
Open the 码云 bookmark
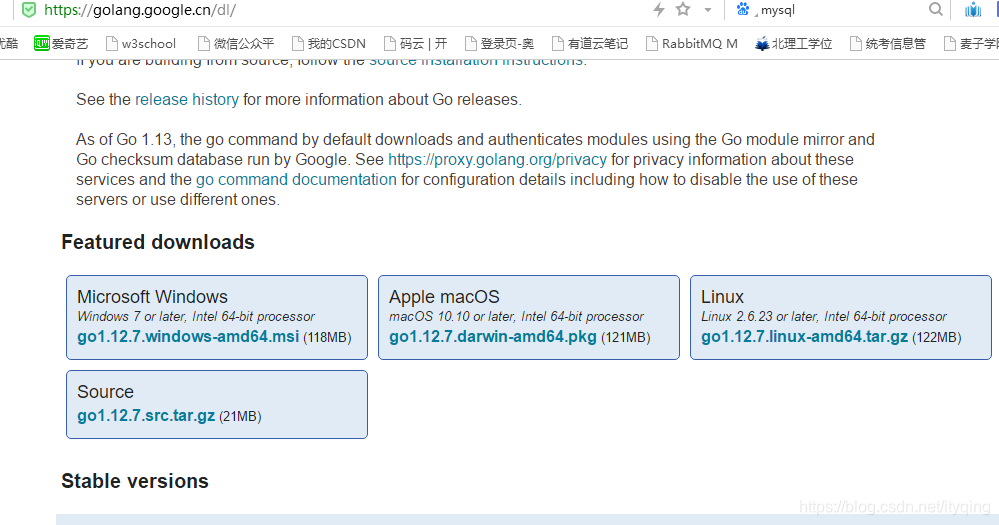coord(415,43)
